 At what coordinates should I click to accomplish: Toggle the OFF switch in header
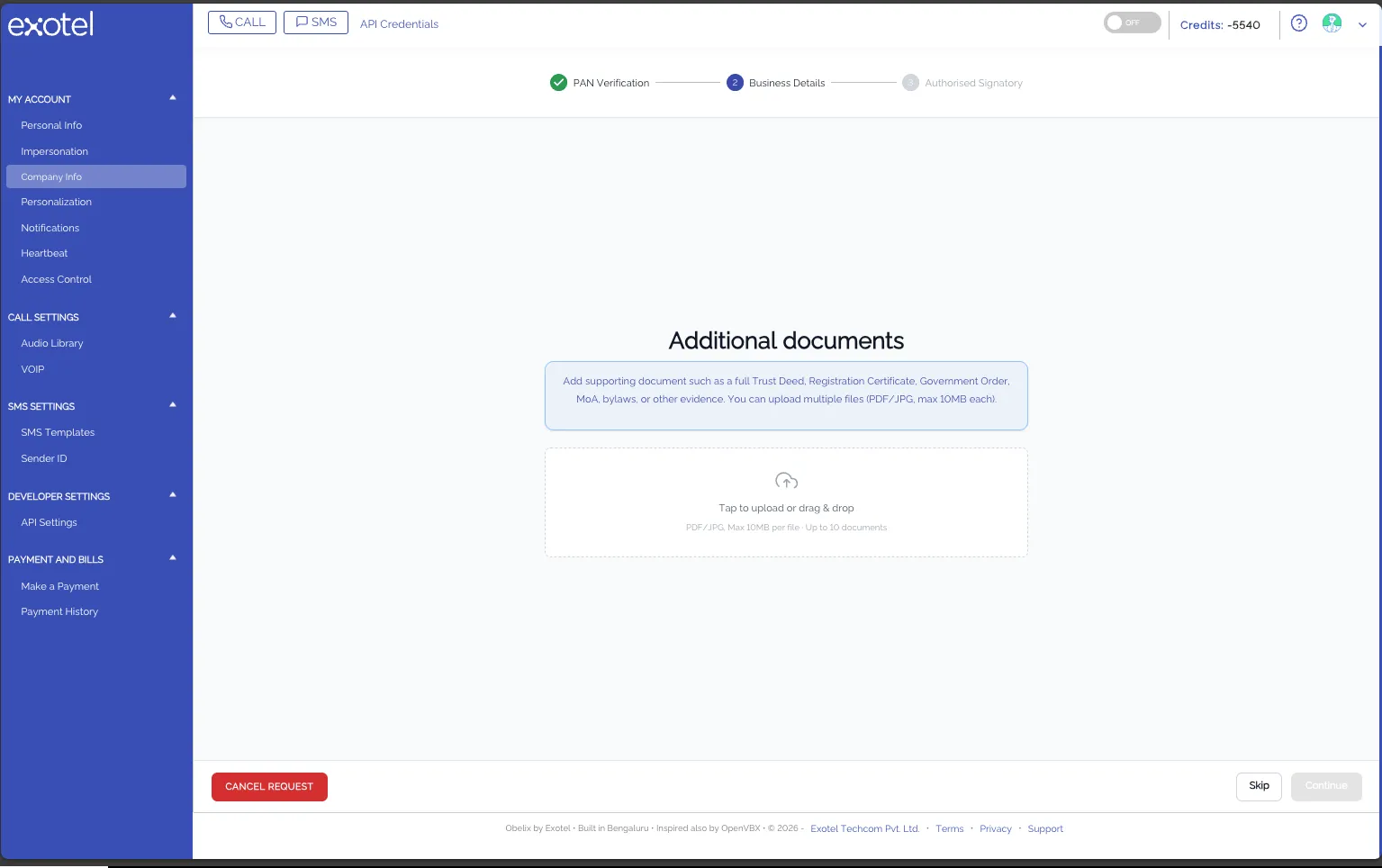pos(1132,23)
